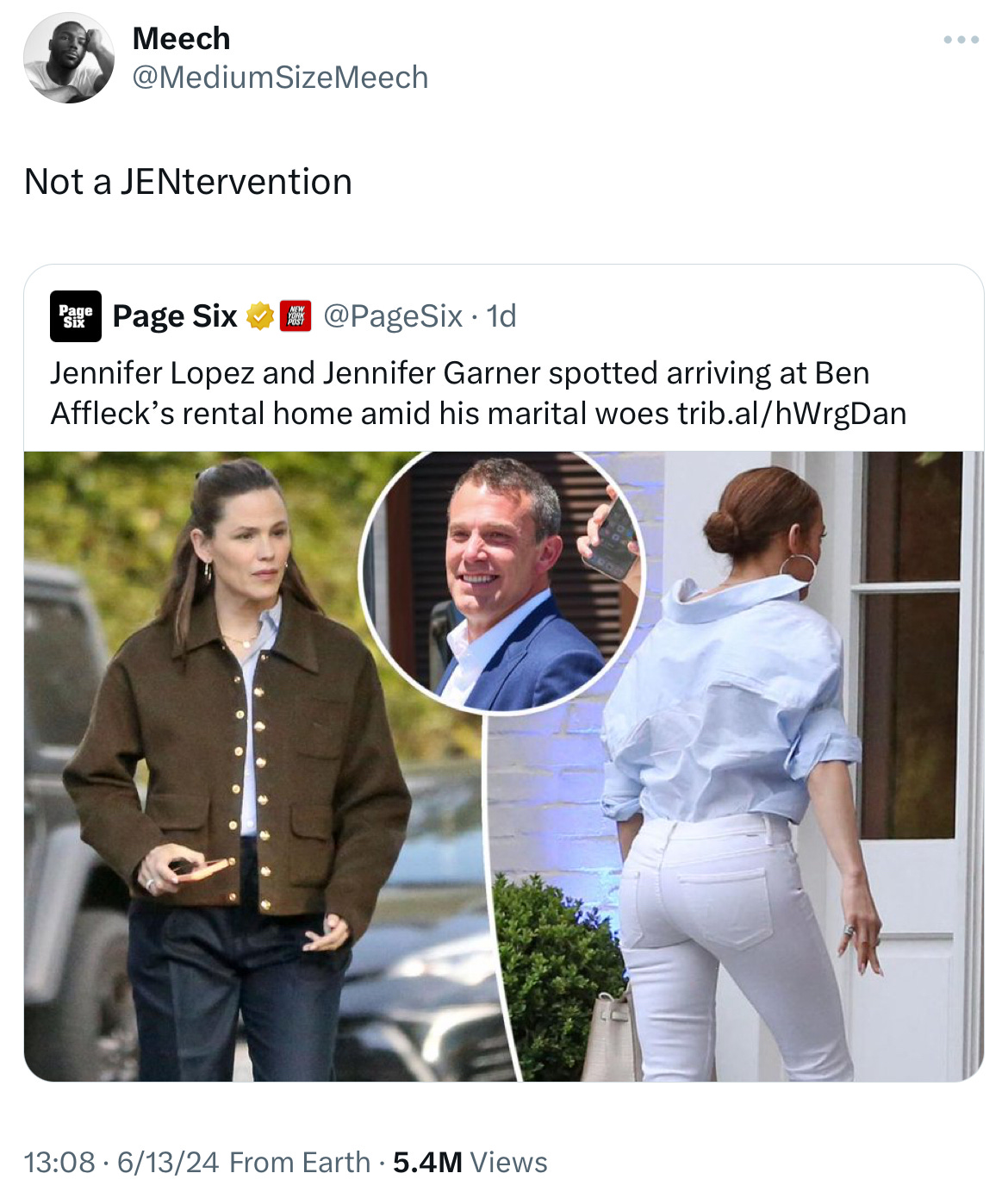Click the 'From Earth' location label
The width and height of the screenshot is (1008, 1192).
[300, 1162]
